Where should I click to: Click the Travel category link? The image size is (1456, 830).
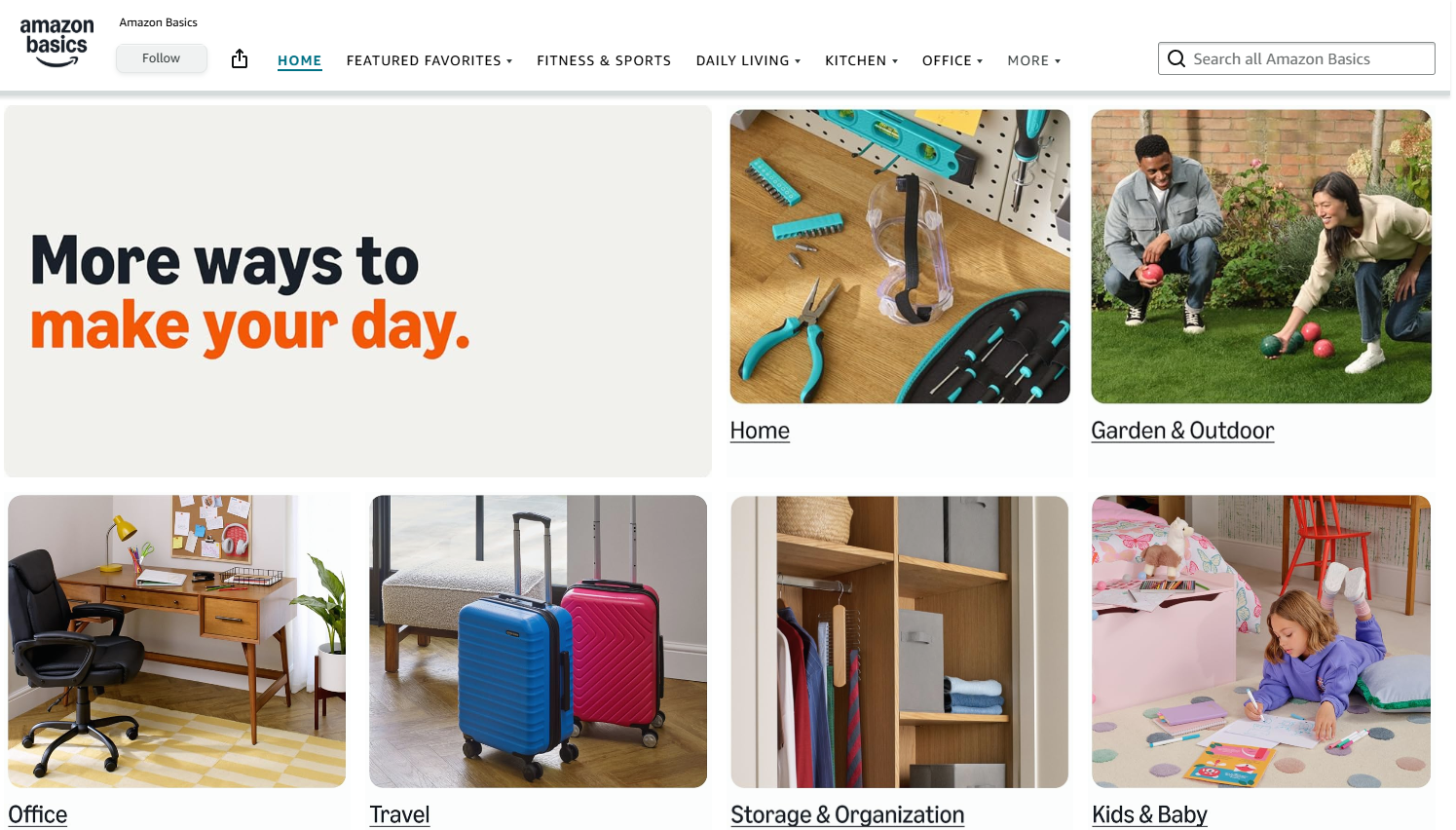pos(399,814)
